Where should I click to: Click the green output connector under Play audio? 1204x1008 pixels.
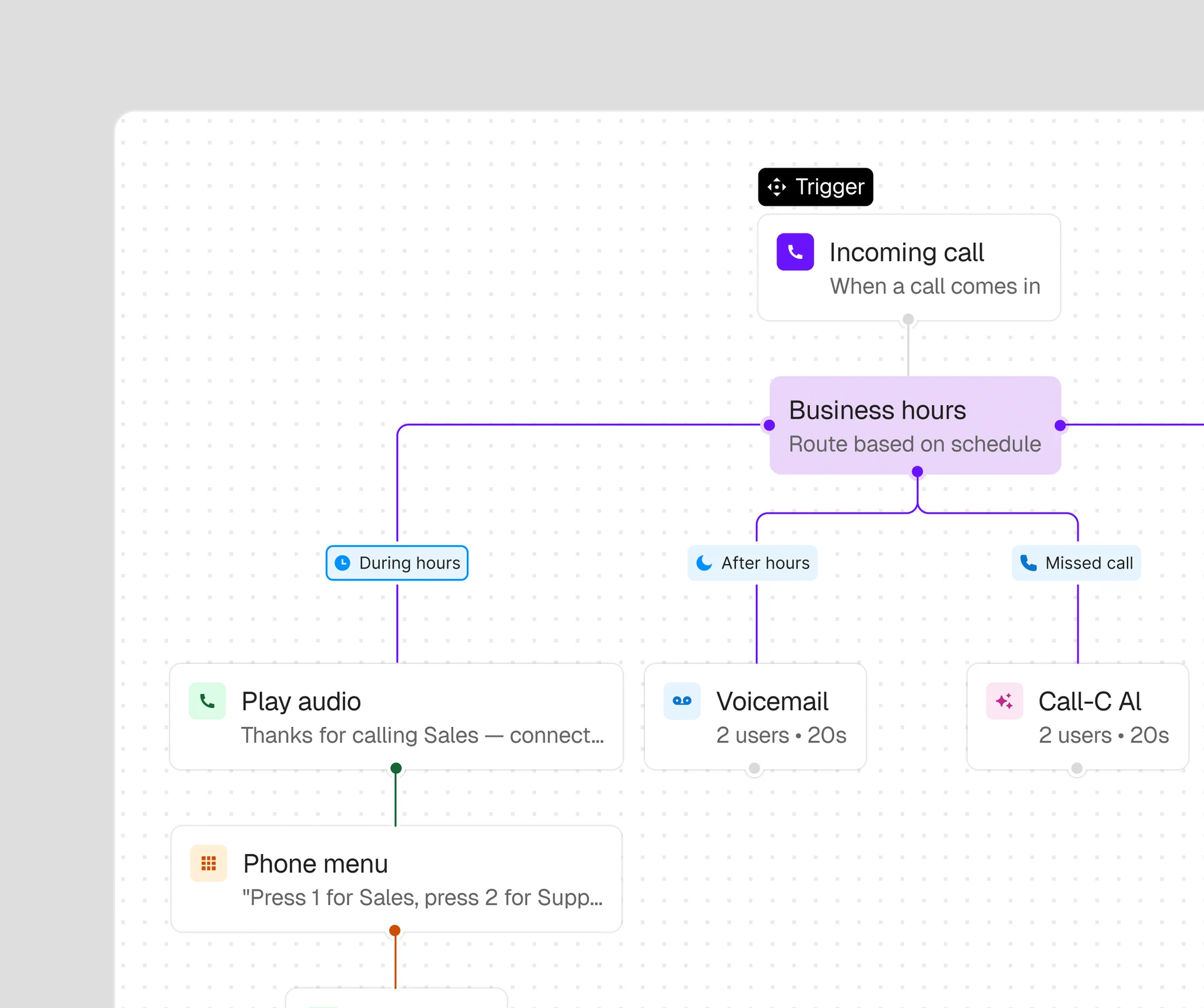coord(396,768)
